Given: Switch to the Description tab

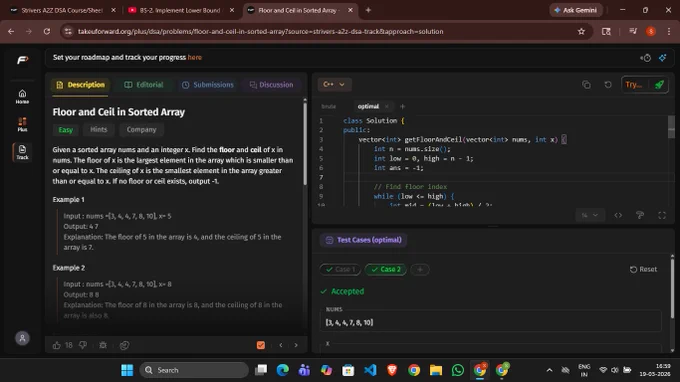Looking at the screenshot, I should point(81,85).
